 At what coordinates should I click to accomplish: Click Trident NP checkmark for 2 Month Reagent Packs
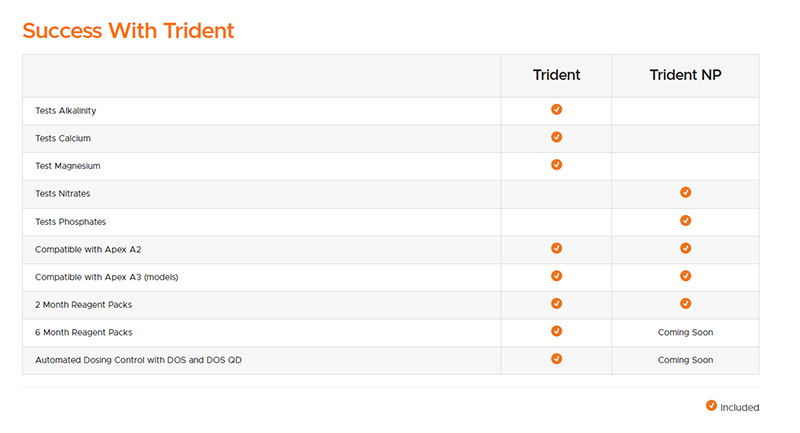pyautogui.click(x=685, y=303)
